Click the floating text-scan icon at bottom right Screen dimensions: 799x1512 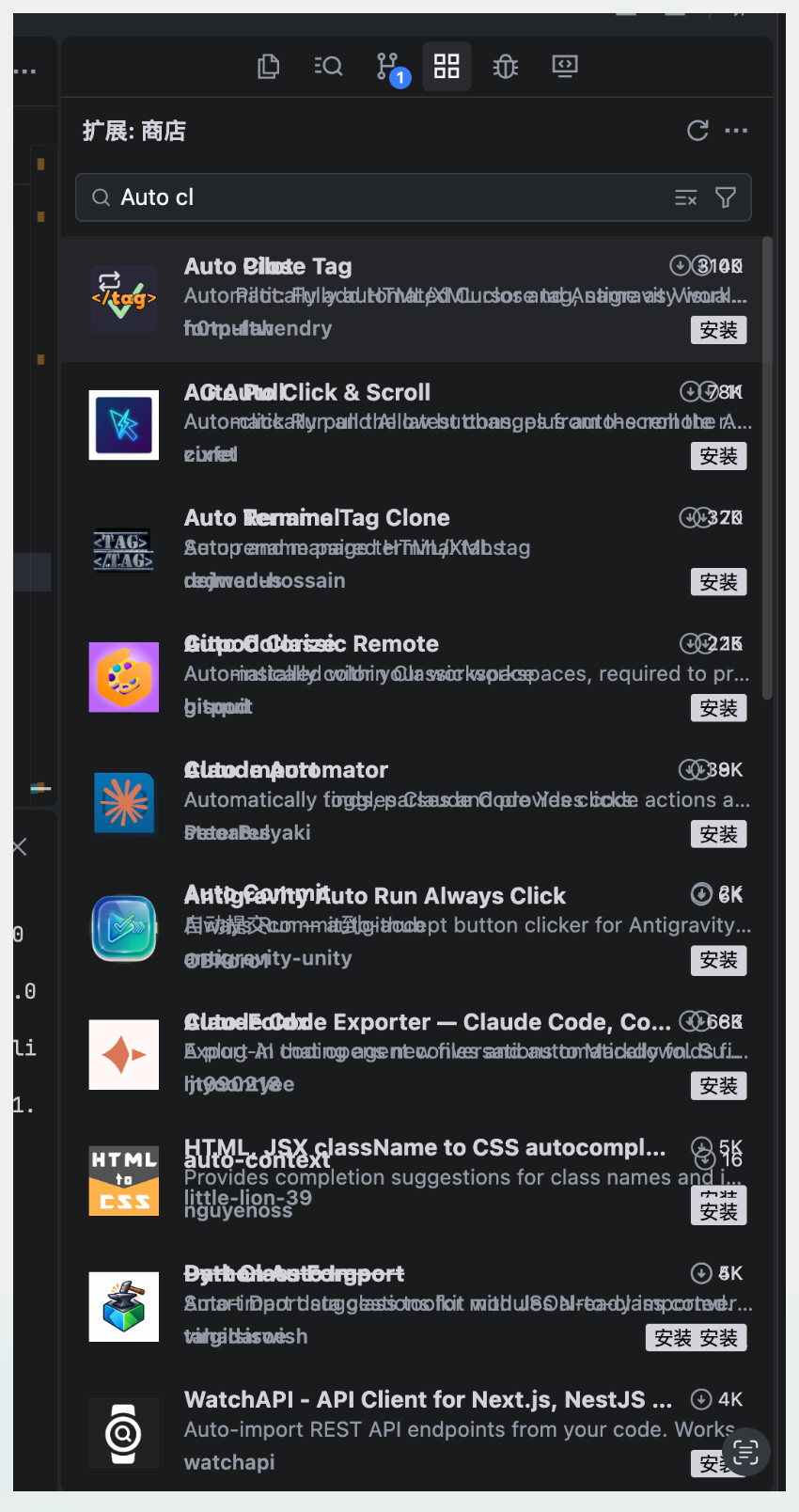click(x=745, y=1452)
